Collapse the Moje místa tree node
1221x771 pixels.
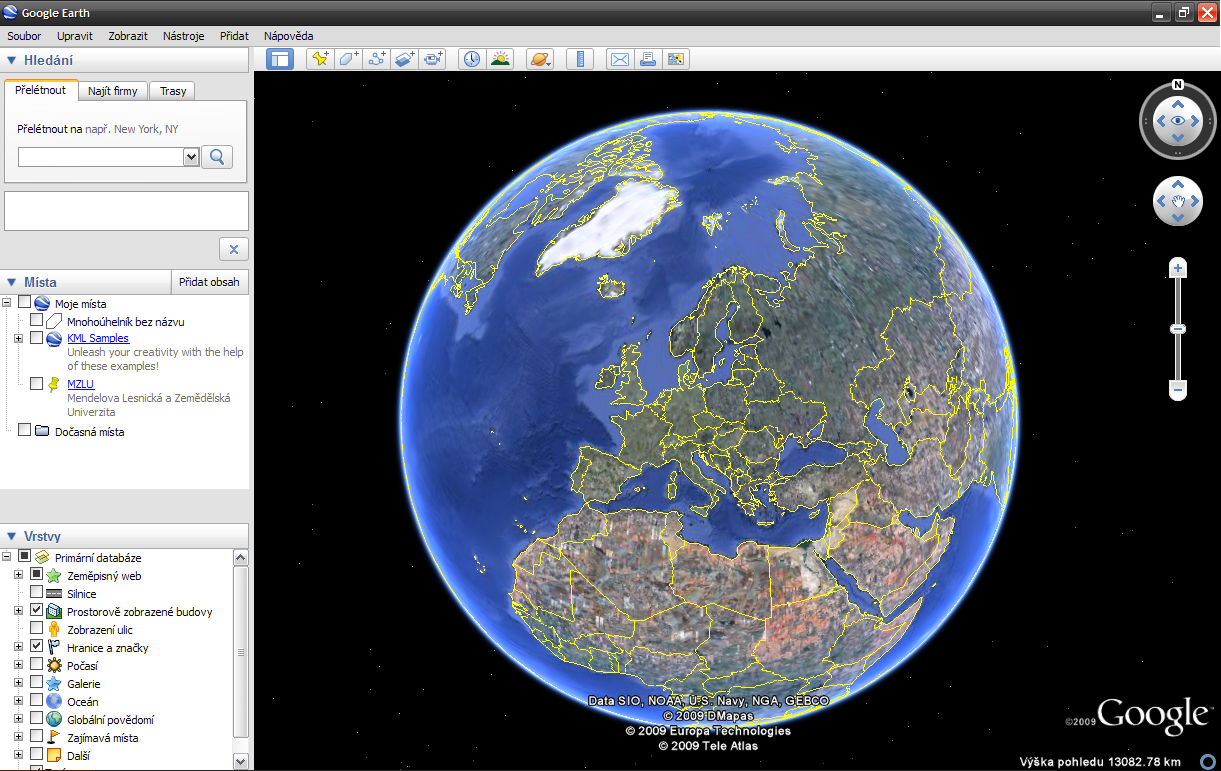(x=7, y=302)
